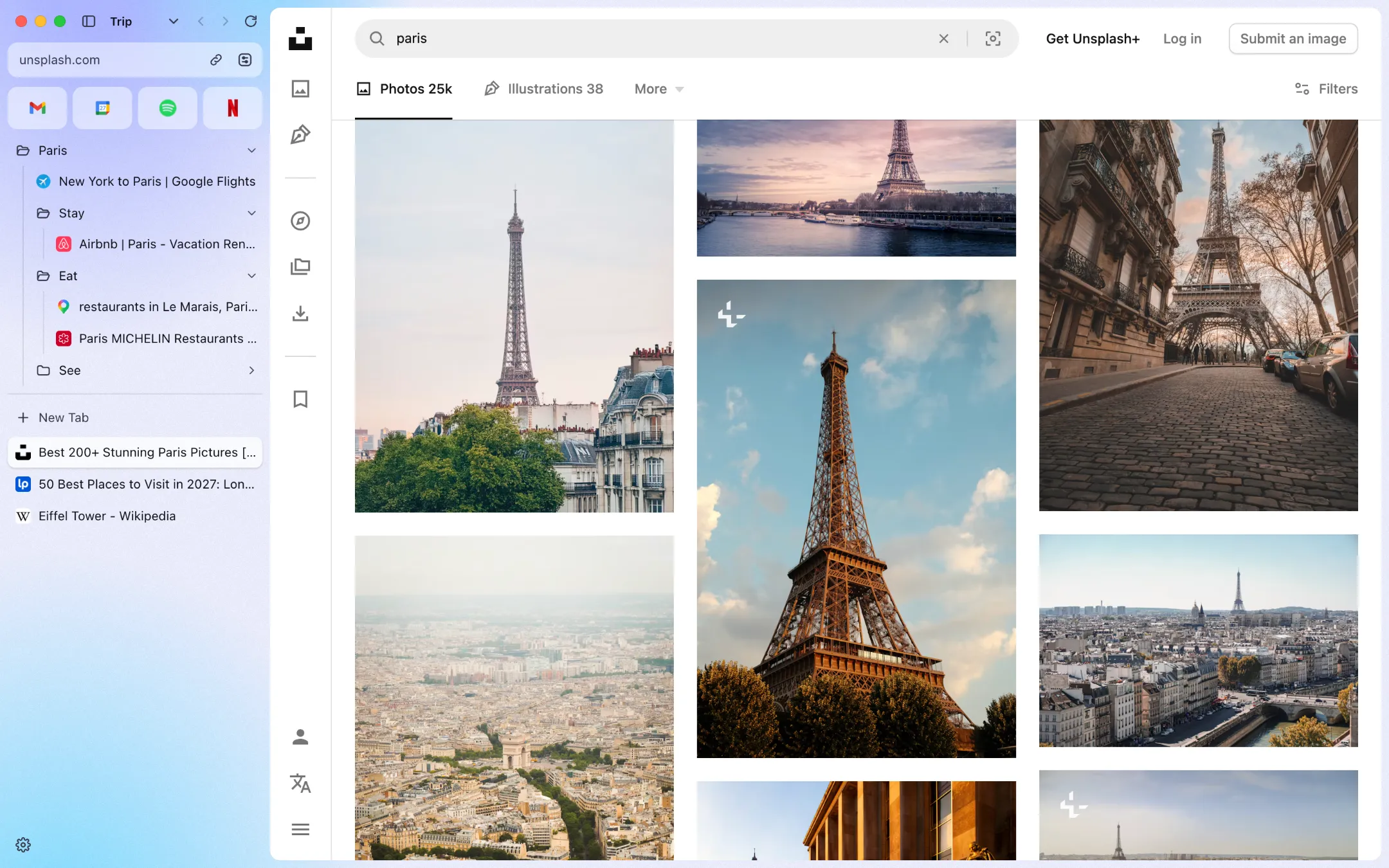
Task: Open the Illustrations pen sidebar icon
Action: 300,134
